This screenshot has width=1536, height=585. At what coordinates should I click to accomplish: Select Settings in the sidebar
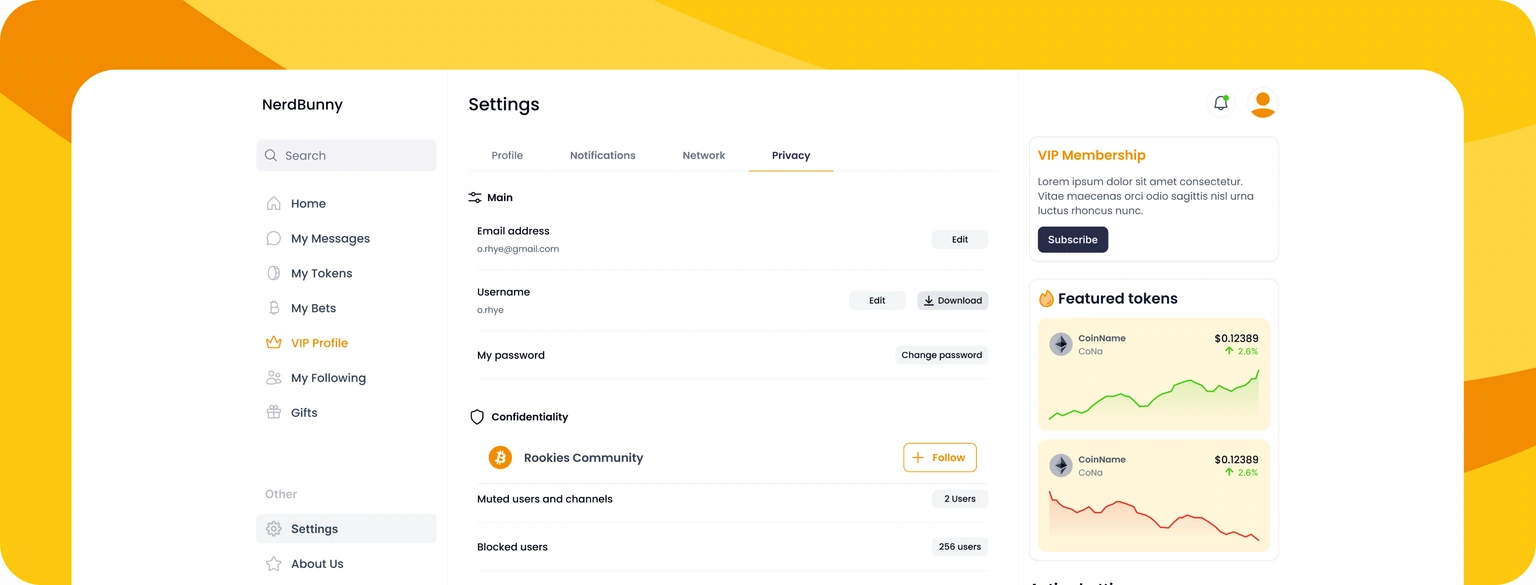click(x=346, y=529)
